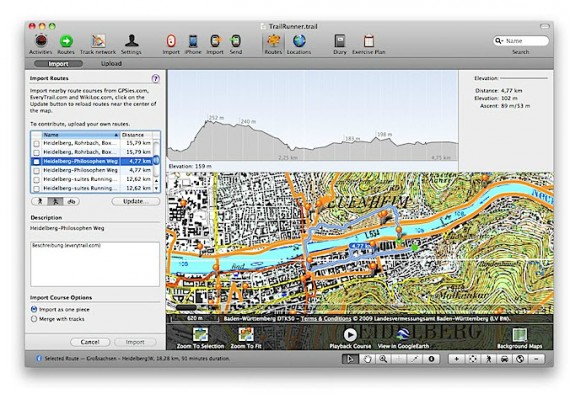Check the first Heidelberg, Rohrbach route checkbox
Viewport: 570px width, 394px height.
pyautogui.click(x=36, y=144)
